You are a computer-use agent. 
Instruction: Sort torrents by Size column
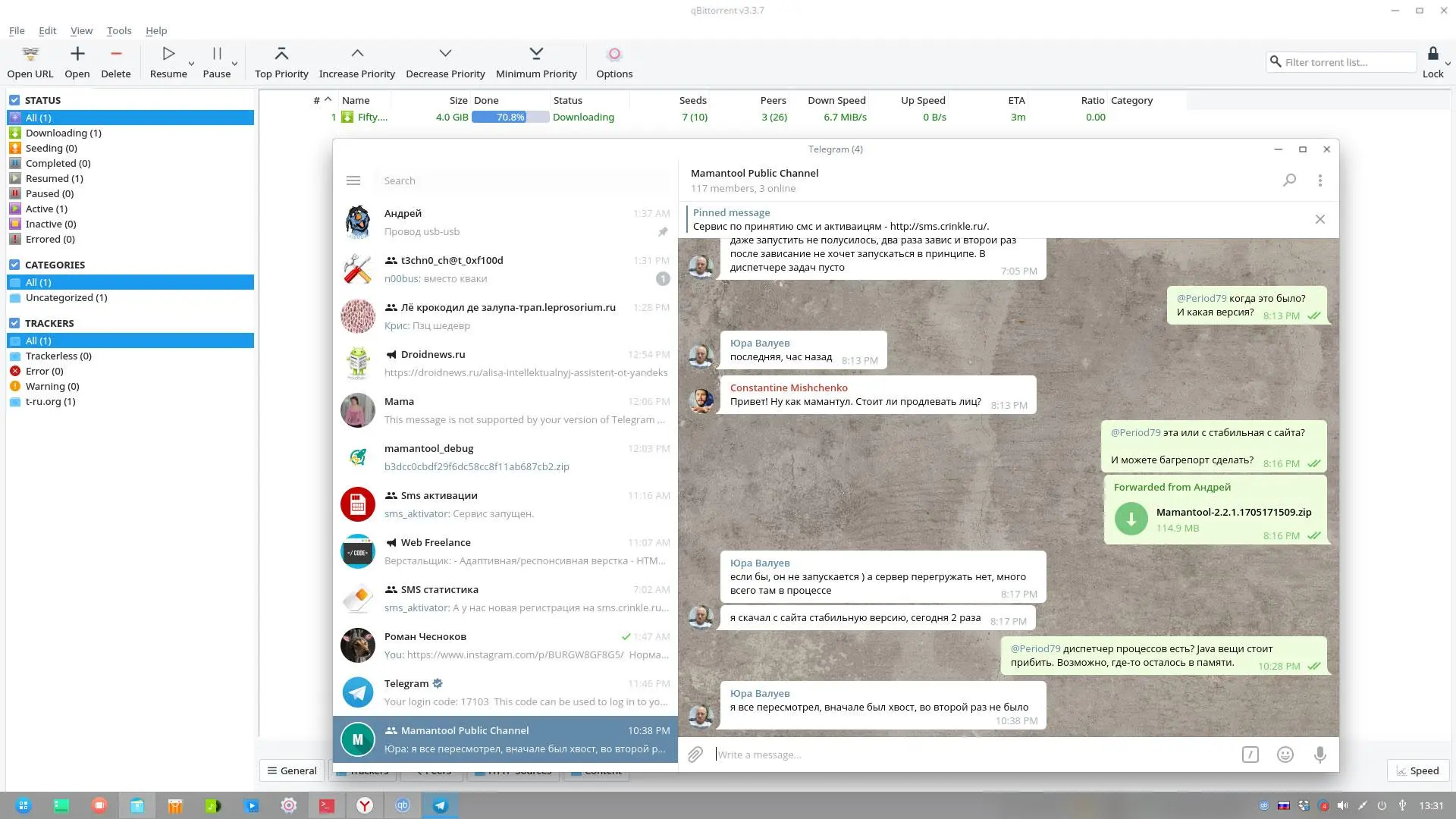[x=458, y=100]
